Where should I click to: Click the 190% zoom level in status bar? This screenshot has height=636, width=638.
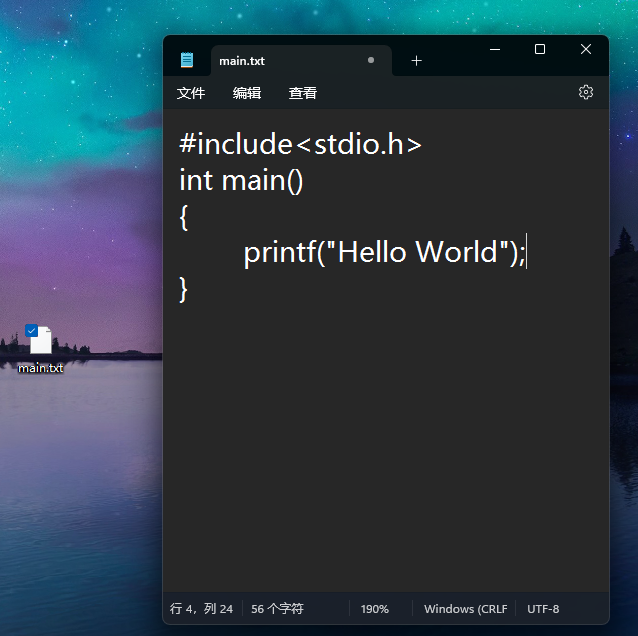tap(375, 608)
